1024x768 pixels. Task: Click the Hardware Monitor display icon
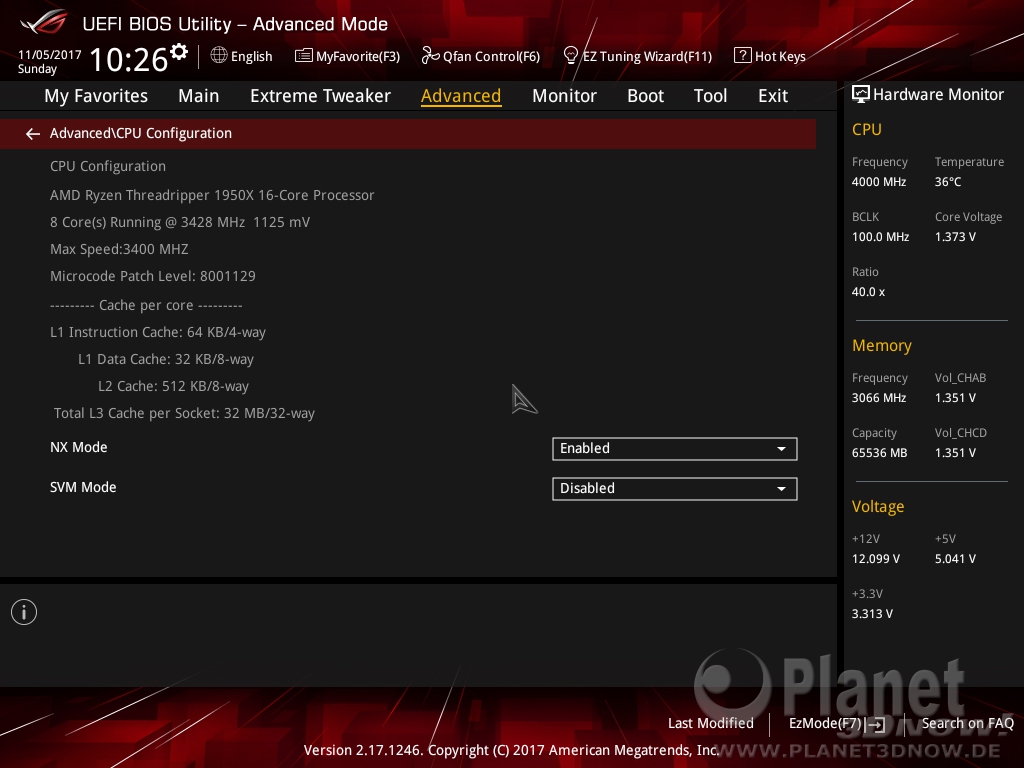coord(861,95)
